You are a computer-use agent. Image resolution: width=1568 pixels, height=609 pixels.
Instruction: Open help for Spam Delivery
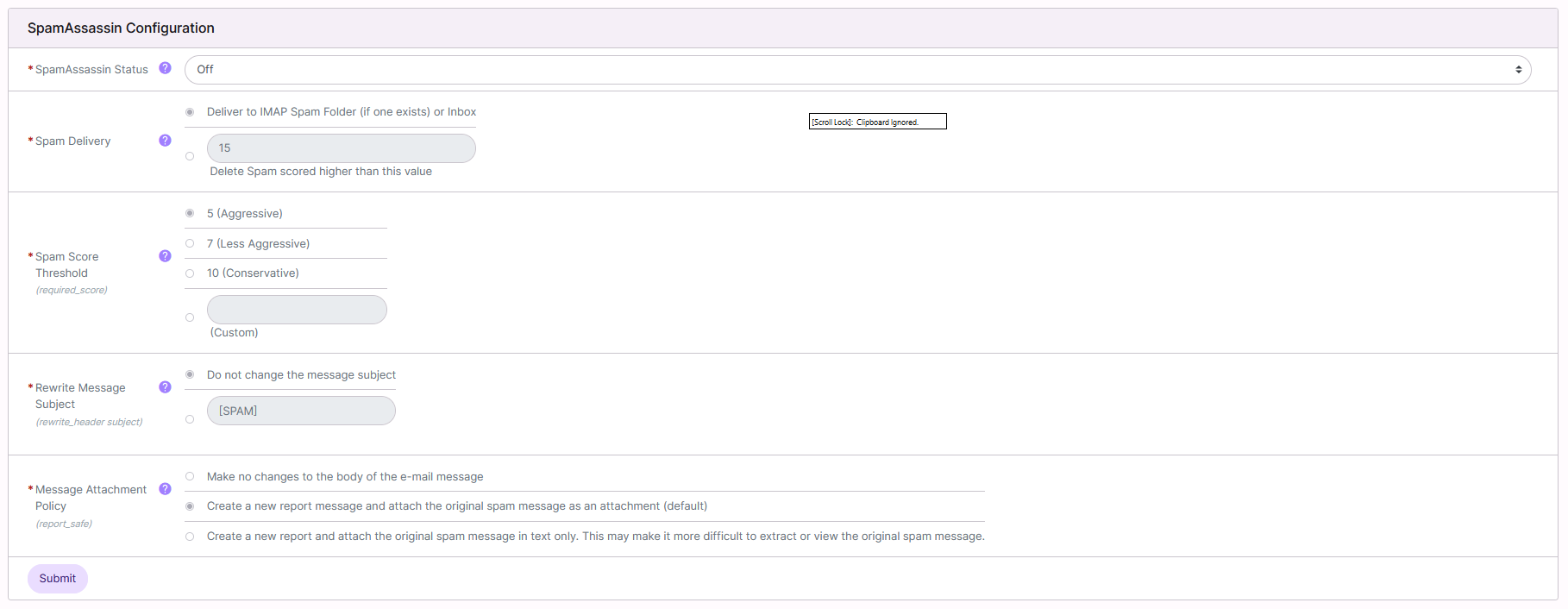pyautogui.click(x=165, y=141)
